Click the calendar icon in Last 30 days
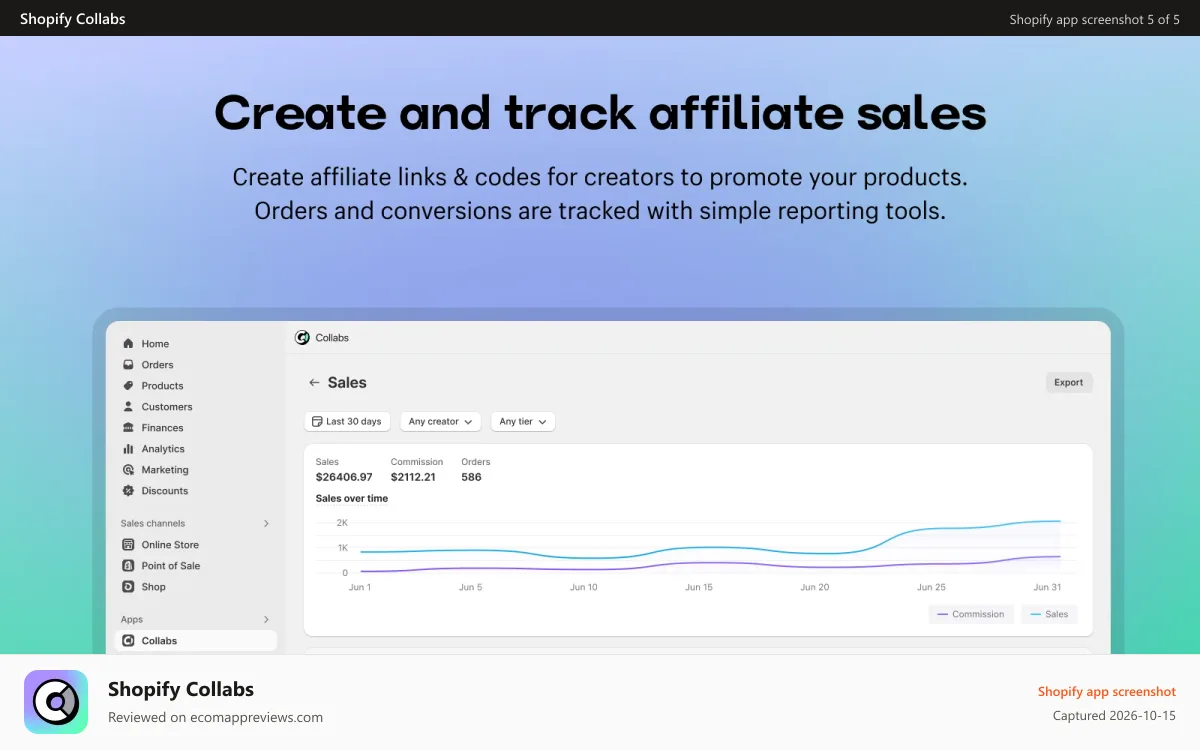This screenshot has height=750, width=1200. [317, 422]
